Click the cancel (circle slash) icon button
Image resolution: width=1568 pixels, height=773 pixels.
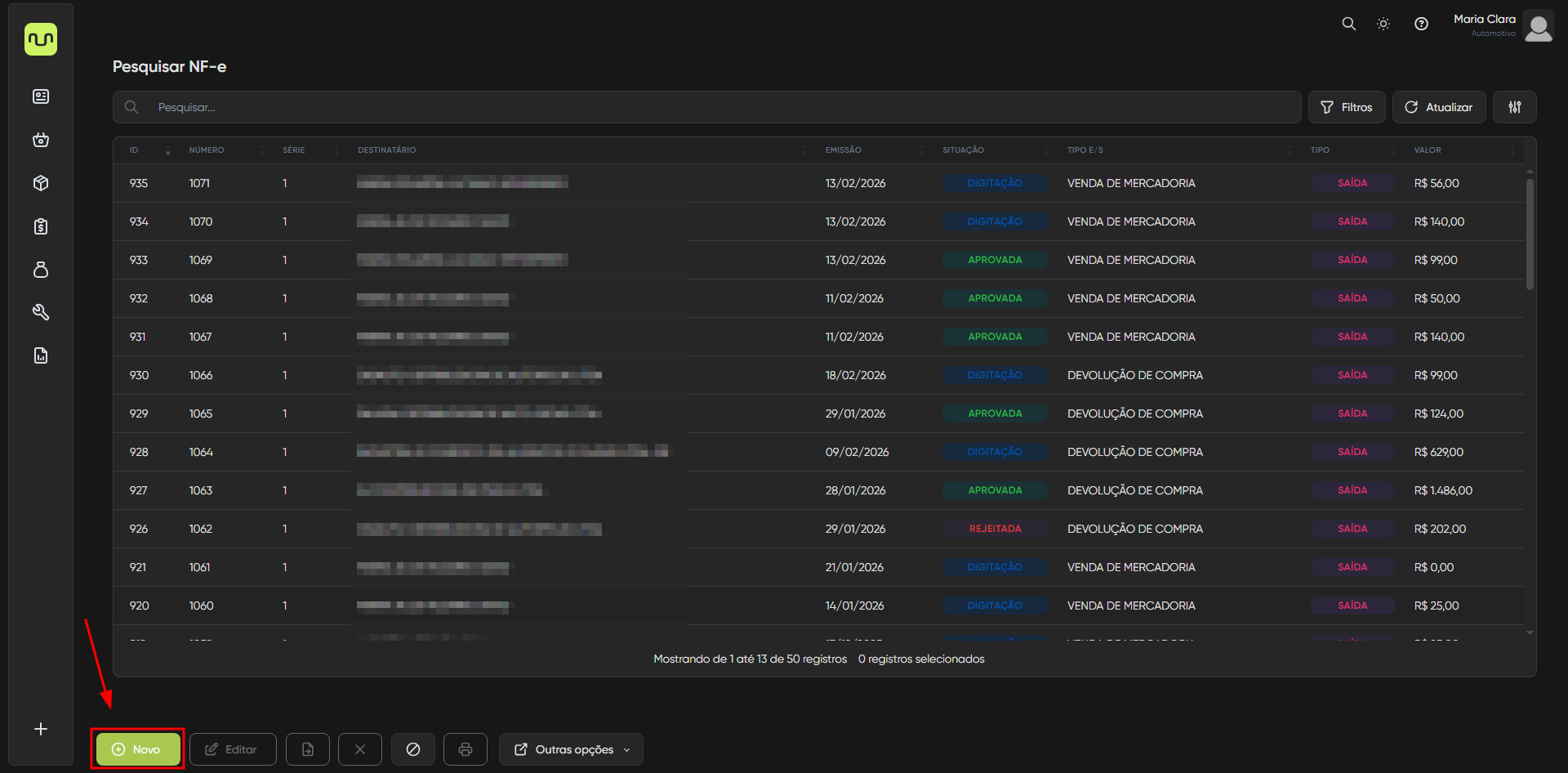tap(413, 749)
